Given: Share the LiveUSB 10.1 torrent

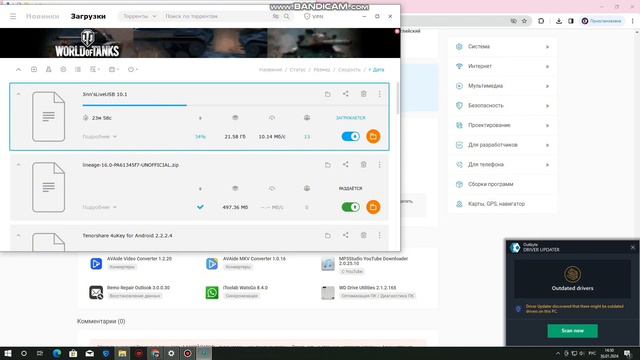Looking at the screenshot, I should click(x=346, y=94).
